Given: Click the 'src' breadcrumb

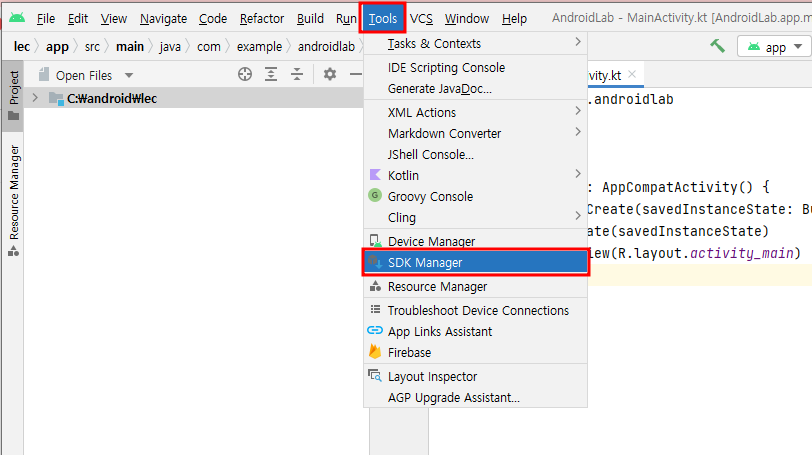Looking at the screenshot, I should tap(92, 47).
